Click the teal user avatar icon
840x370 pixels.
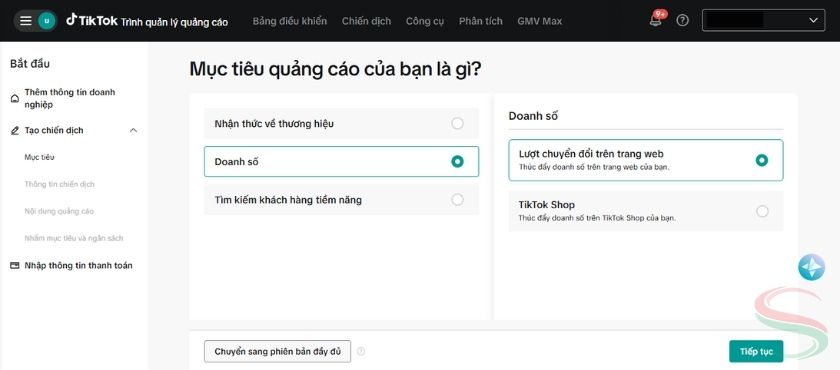[47, 21]
